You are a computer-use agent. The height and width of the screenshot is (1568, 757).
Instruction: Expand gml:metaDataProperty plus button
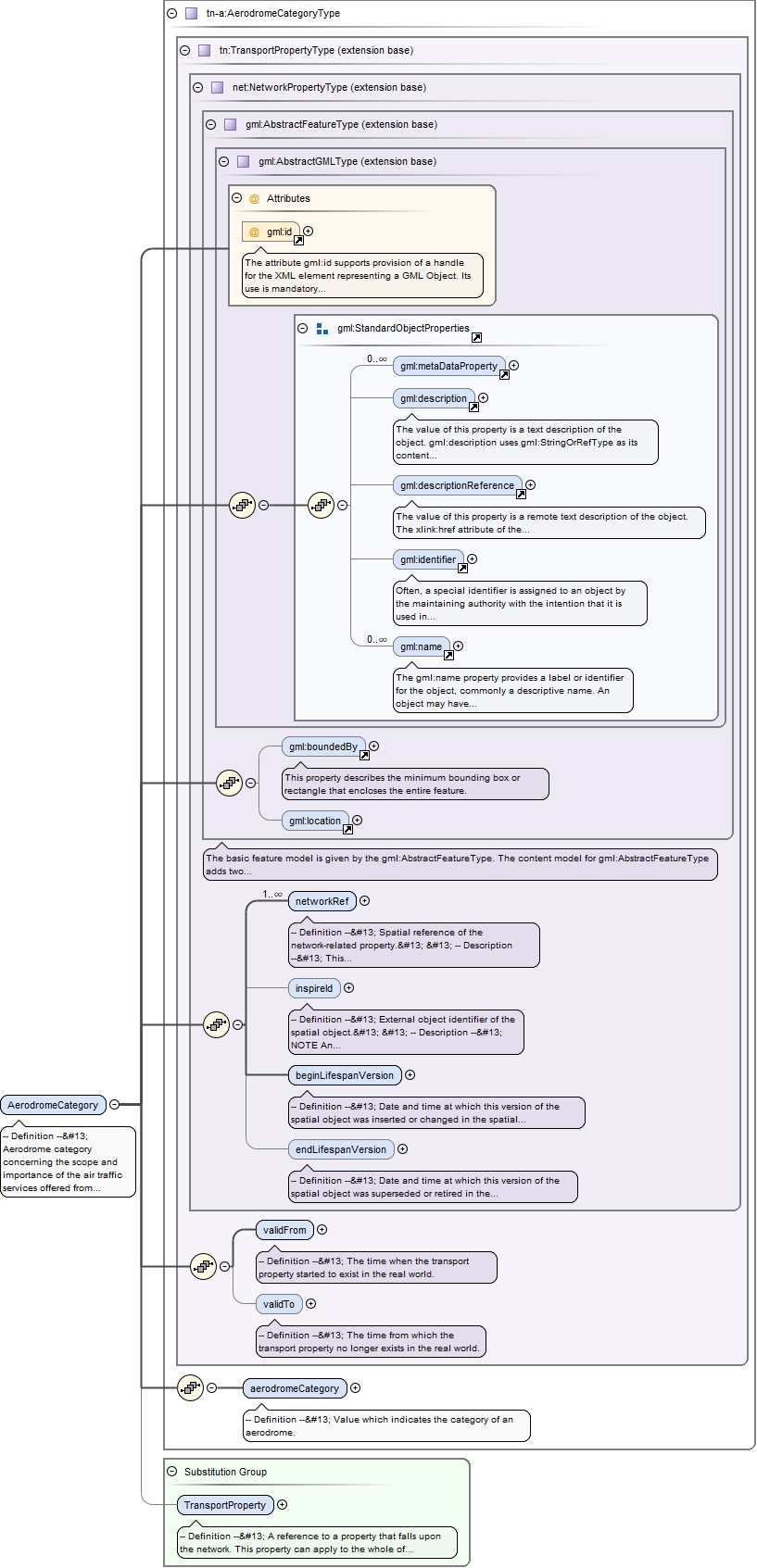coord(514,366)
